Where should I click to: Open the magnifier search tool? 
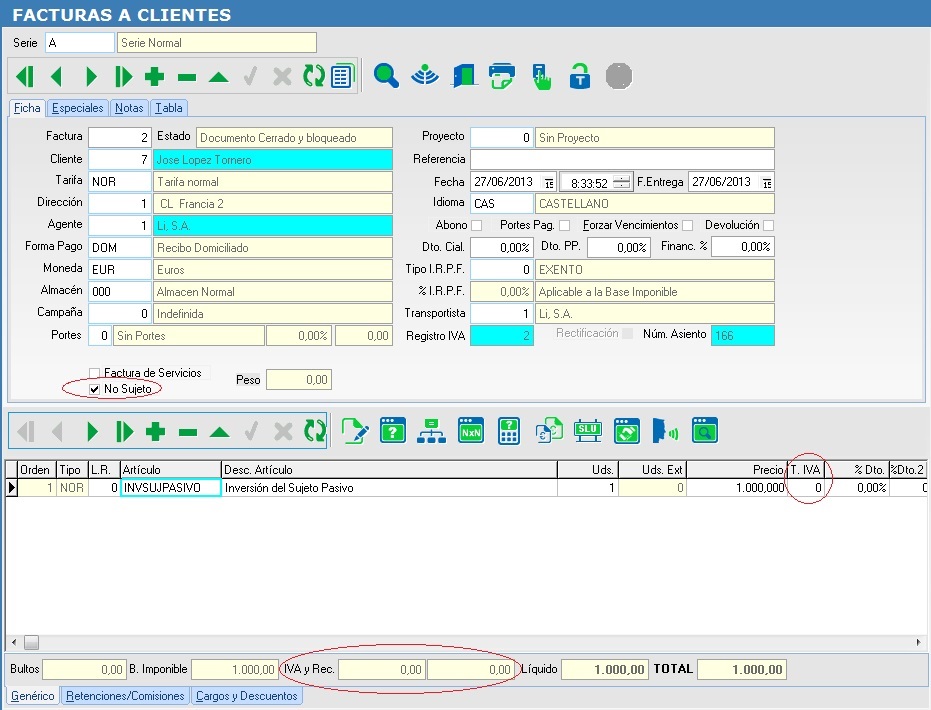point(386,76)
